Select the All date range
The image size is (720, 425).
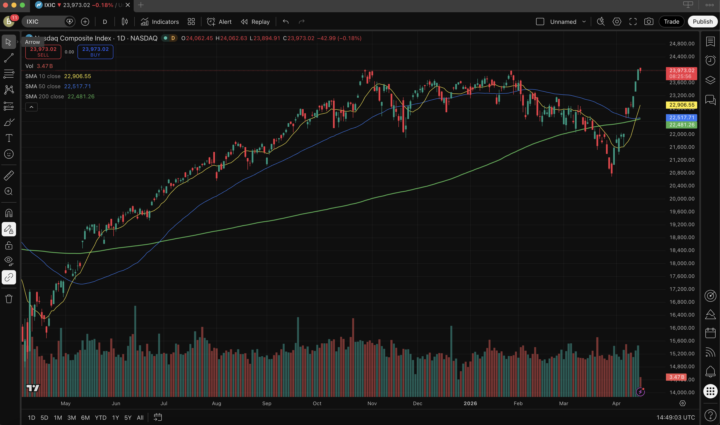pyautogui.click(x=140, y=418)
